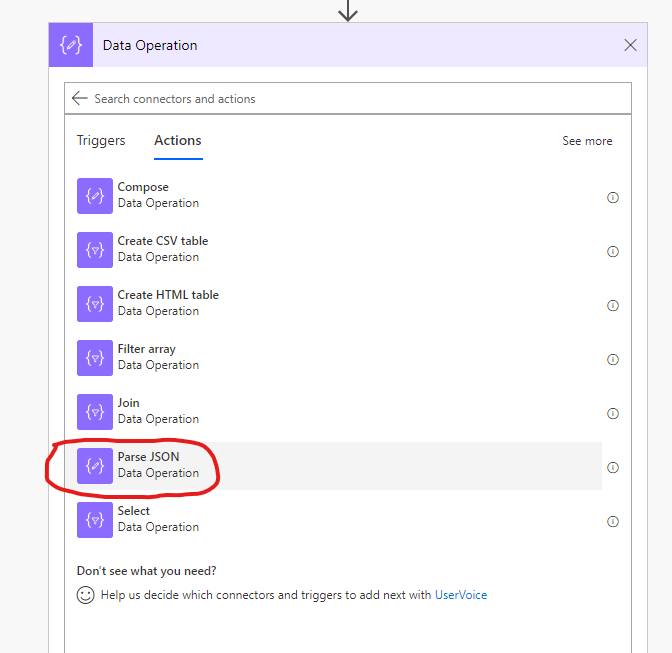
Task: Focus the Search connectors and actions field
Action: [x=350, y=99]
